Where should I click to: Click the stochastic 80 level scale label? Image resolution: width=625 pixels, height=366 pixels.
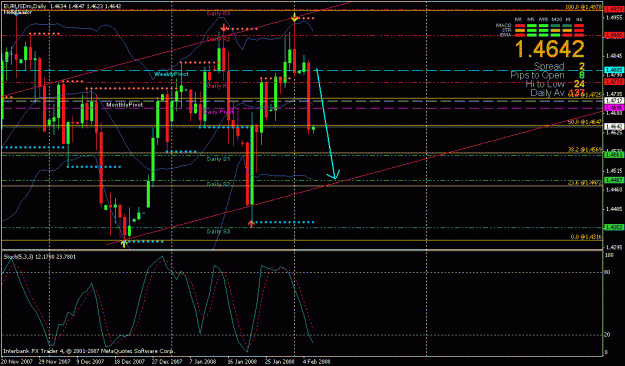(607, 273)
